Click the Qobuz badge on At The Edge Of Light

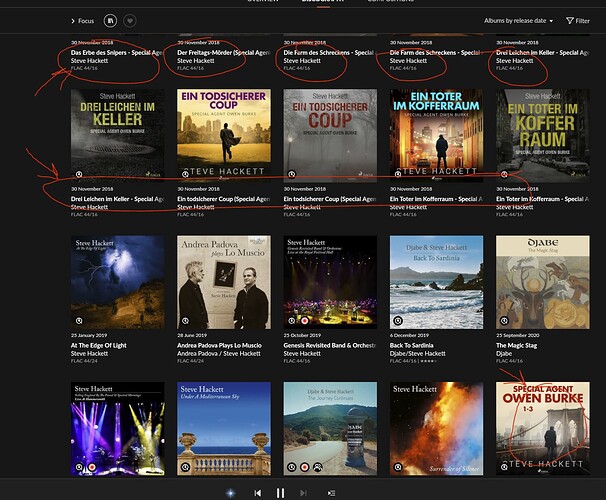click(79, 321)
